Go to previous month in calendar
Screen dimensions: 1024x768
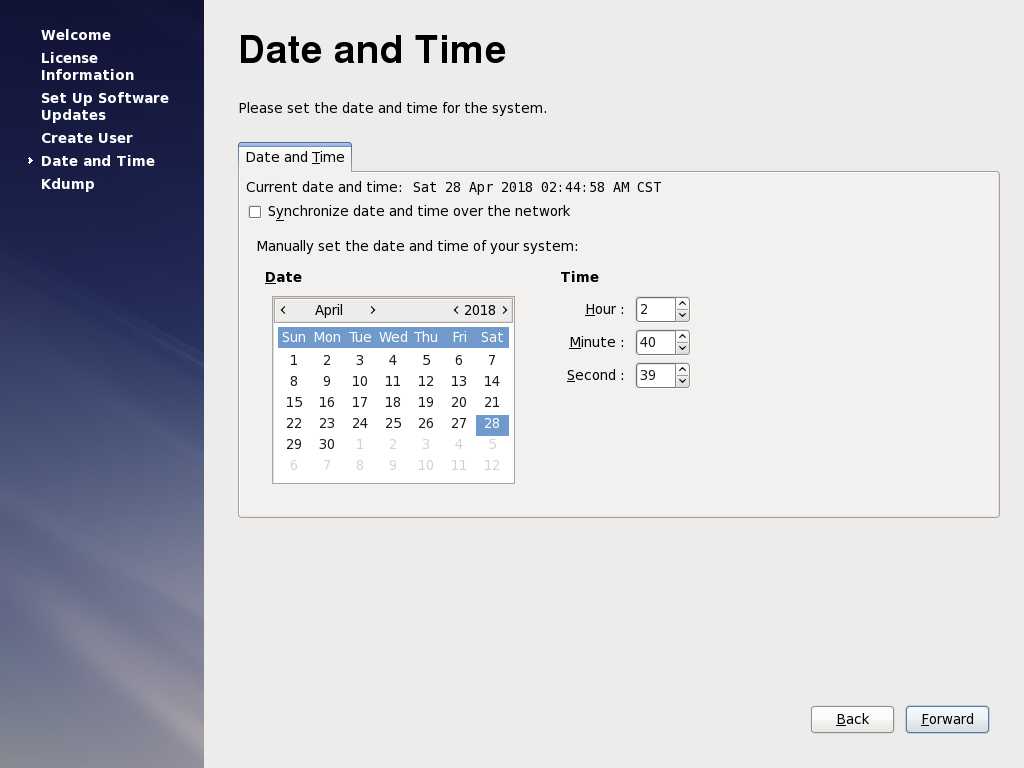pyautogui.click(x=283, y=310)
